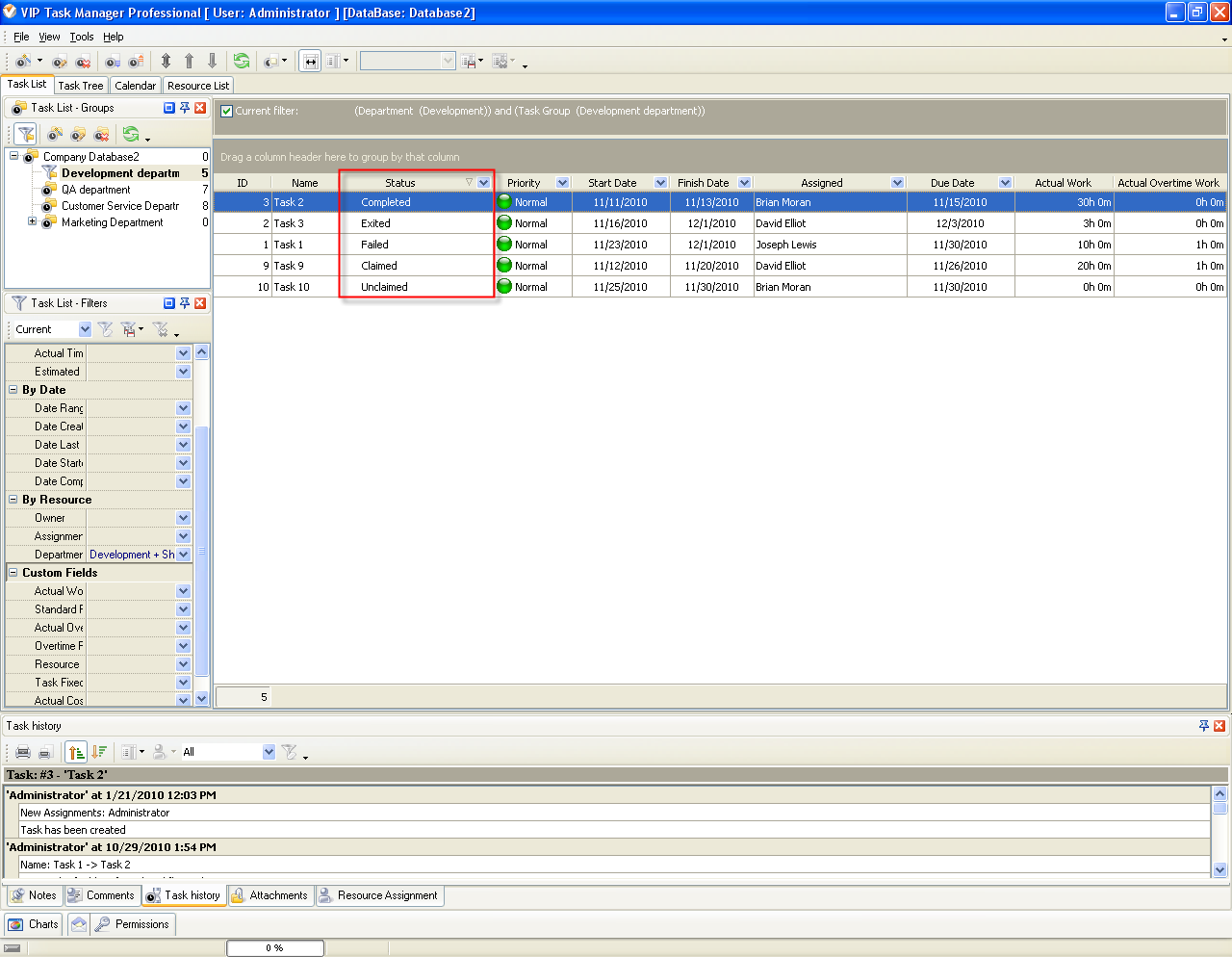The width and height of the screenshot is (1232, 957).
Task: Switch to the Calendar tab
Action: point(135,86)
